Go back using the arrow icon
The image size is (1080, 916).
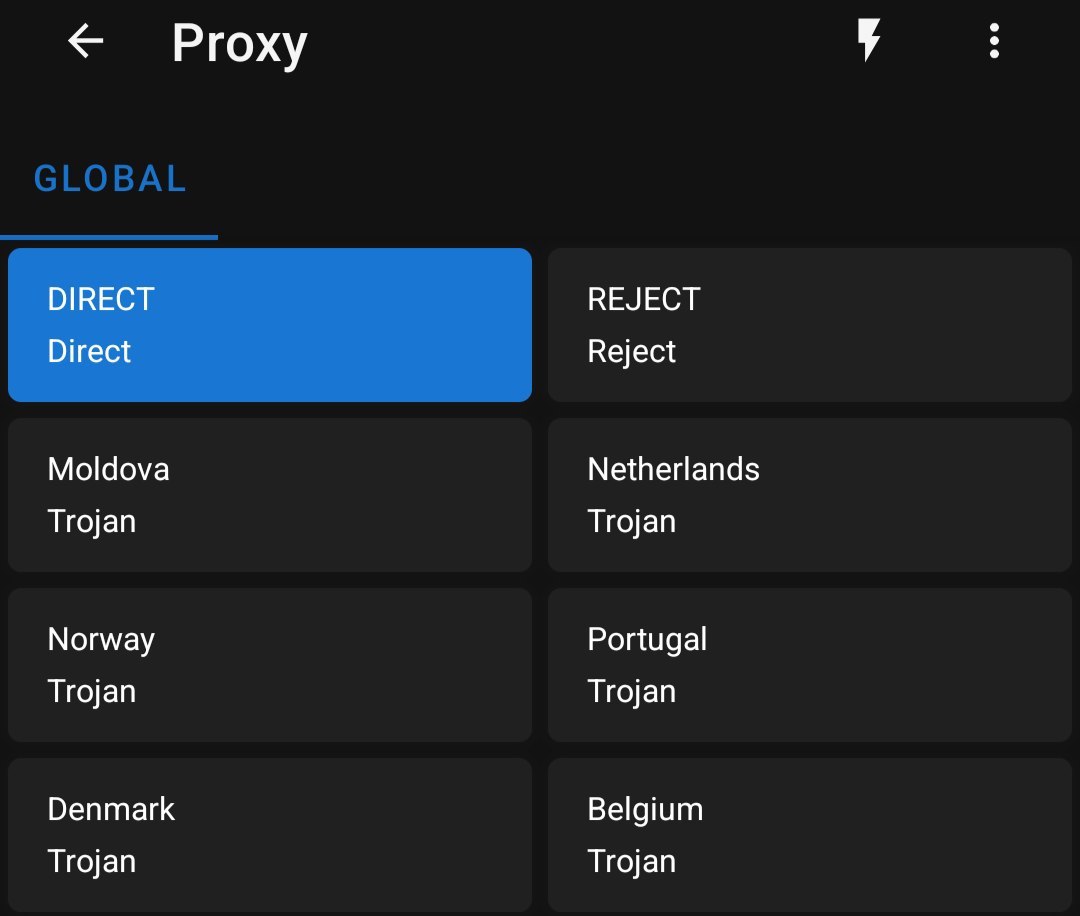click(x=86, y=42)
